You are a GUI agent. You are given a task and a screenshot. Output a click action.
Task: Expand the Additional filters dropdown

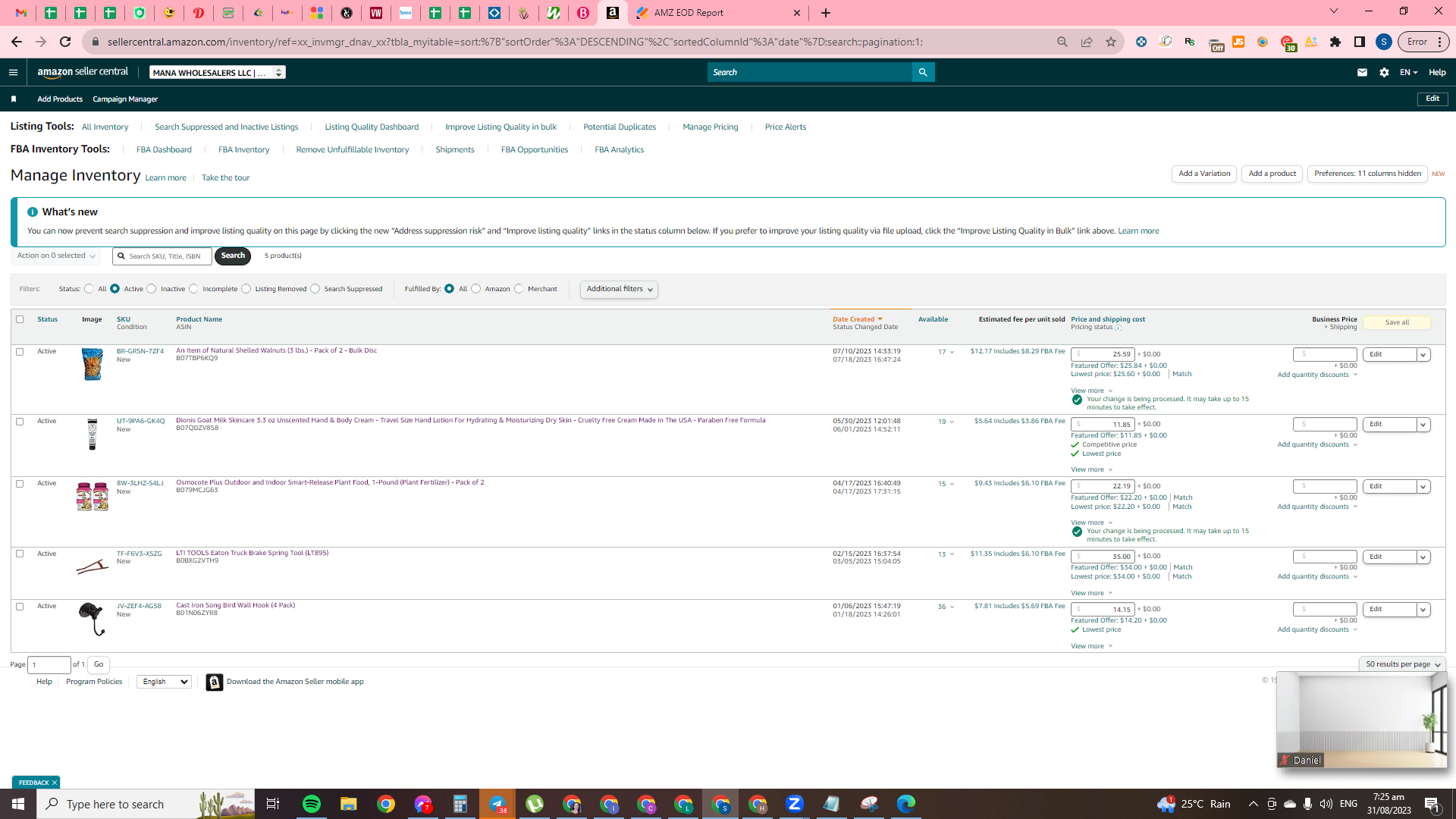click(x=619, y=290)
